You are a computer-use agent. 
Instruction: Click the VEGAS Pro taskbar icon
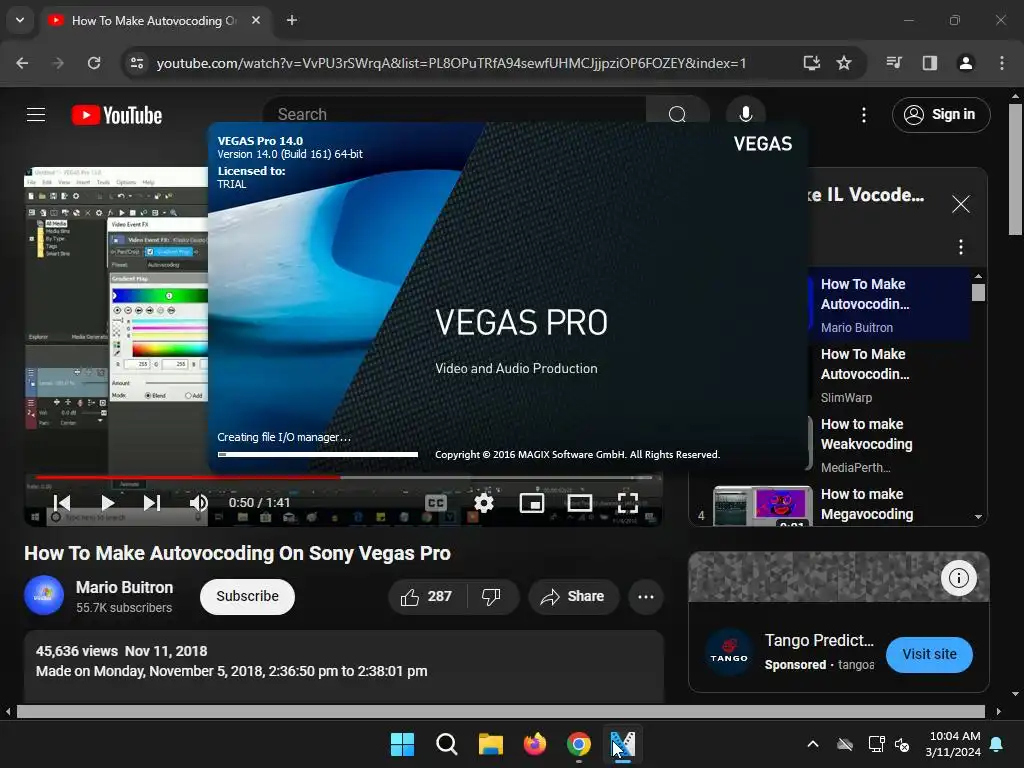pos(622,744)
